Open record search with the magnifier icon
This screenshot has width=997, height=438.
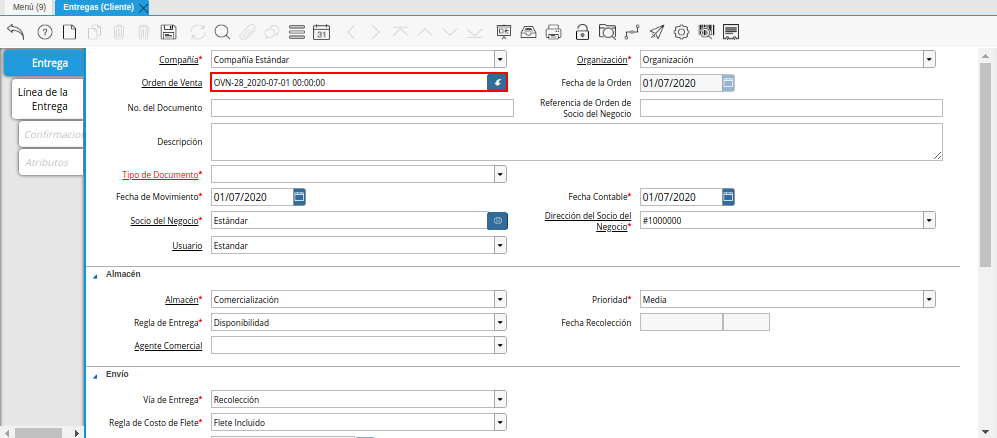pos(222,32)
